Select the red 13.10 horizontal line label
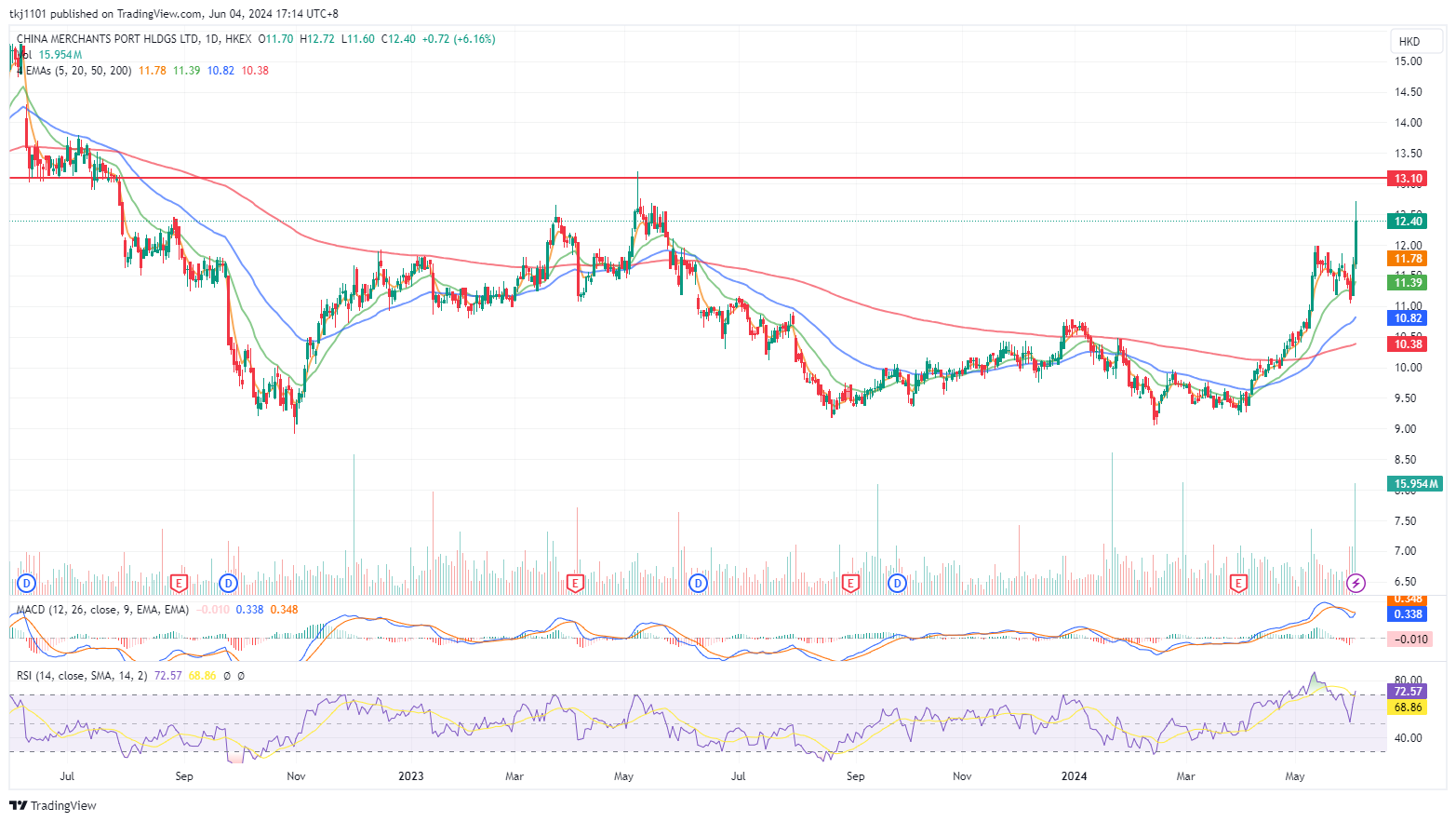This screenshot has height=822, width=1456. pos(1408,179)
